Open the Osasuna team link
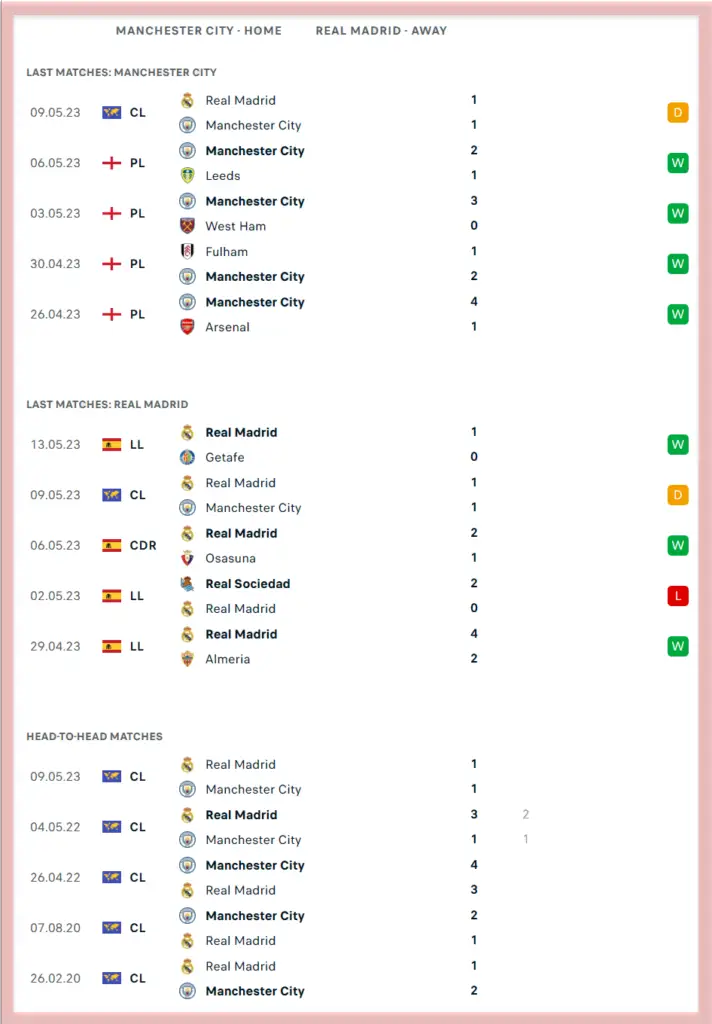This screenshot has height=1024, width=712. point(231,558)
